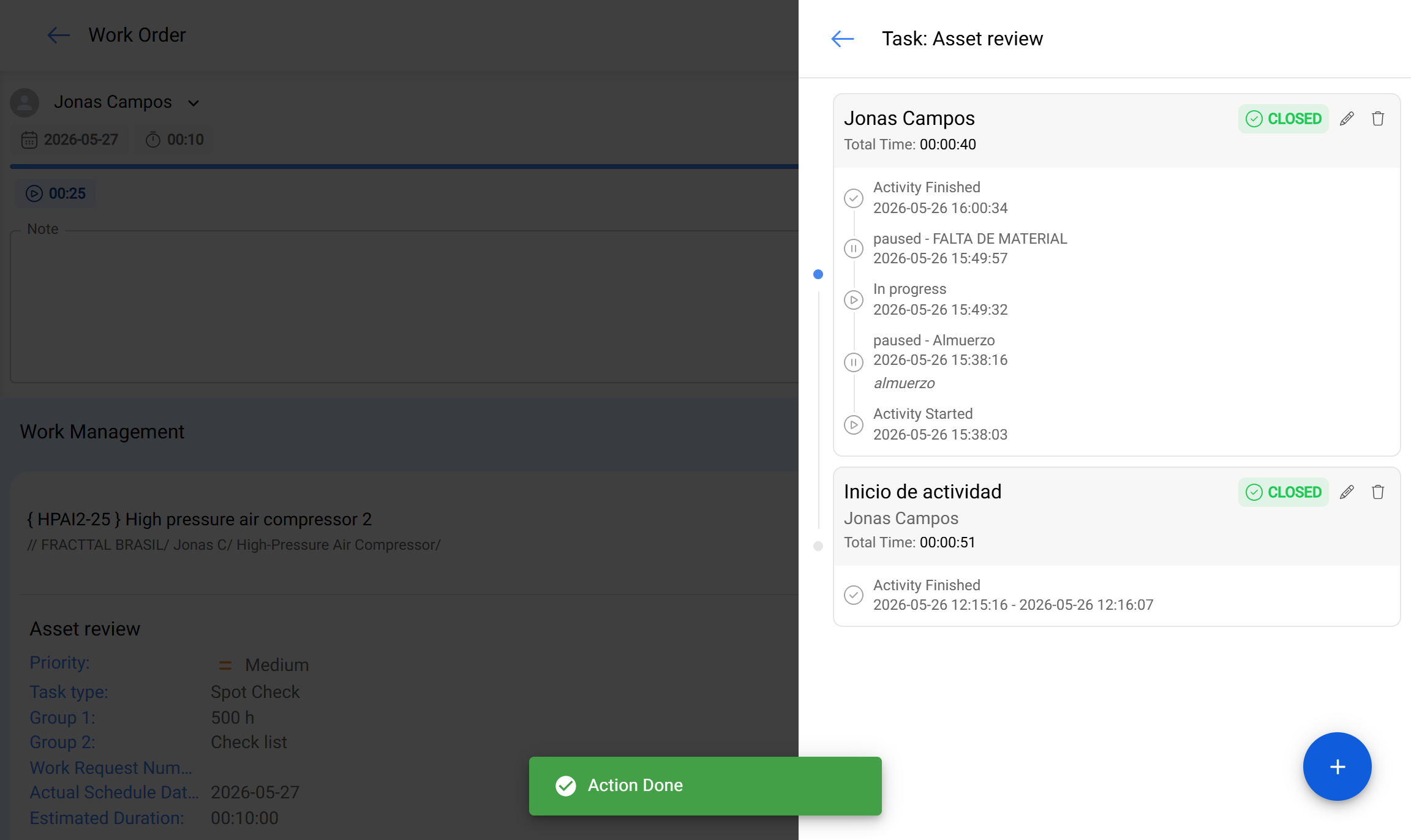
Task: Click check icon for 12:15:16 Activity Finished
Action: [854, 595]
